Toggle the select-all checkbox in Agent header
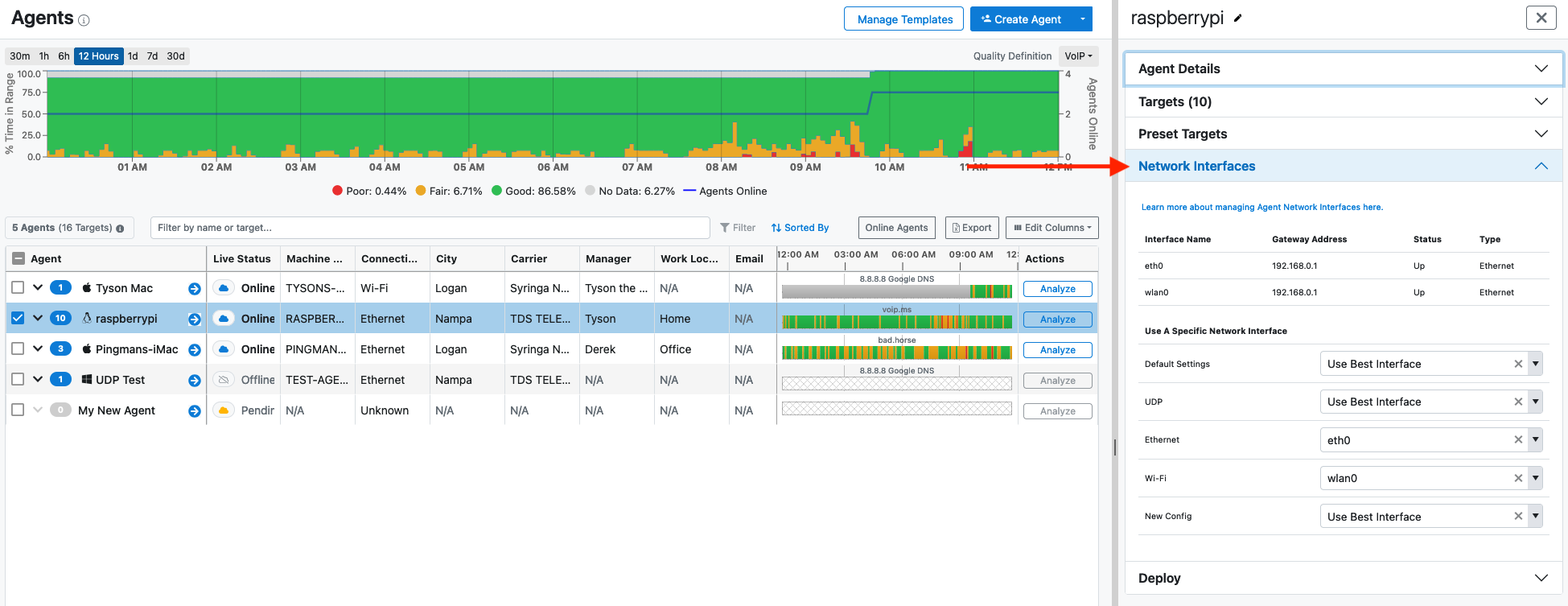Screen dimensions: 1568x606 pos(18,259)
